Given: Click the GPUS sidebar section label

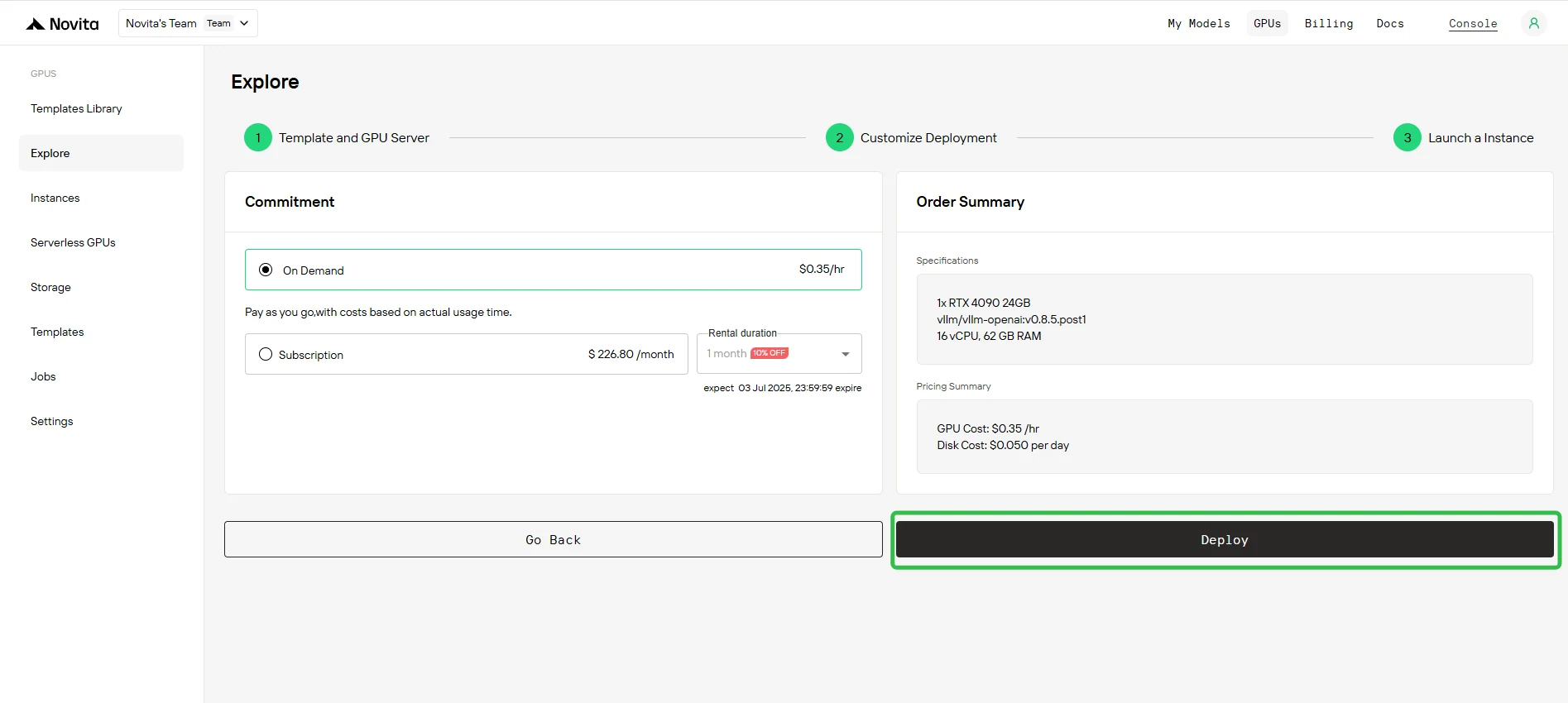Looking at the screenshot, I should (44, 74).
